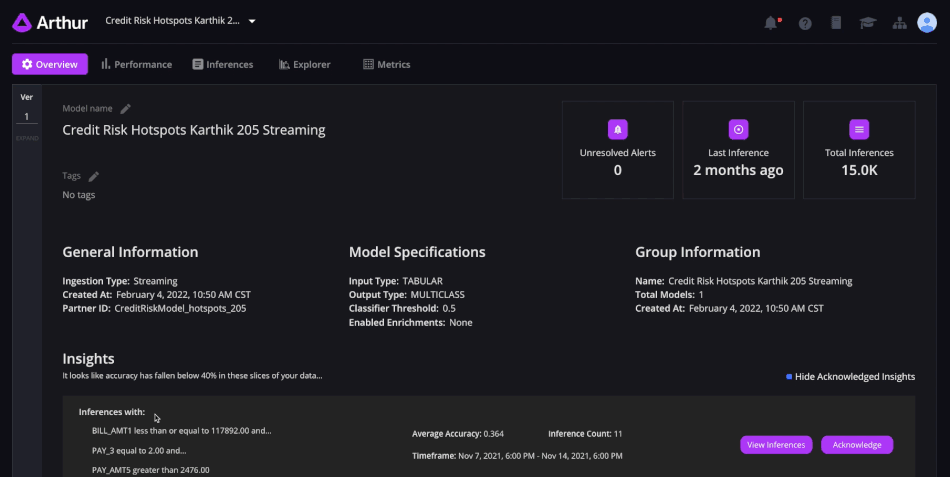Open the organization hierarchy icon

coord(900,22)
